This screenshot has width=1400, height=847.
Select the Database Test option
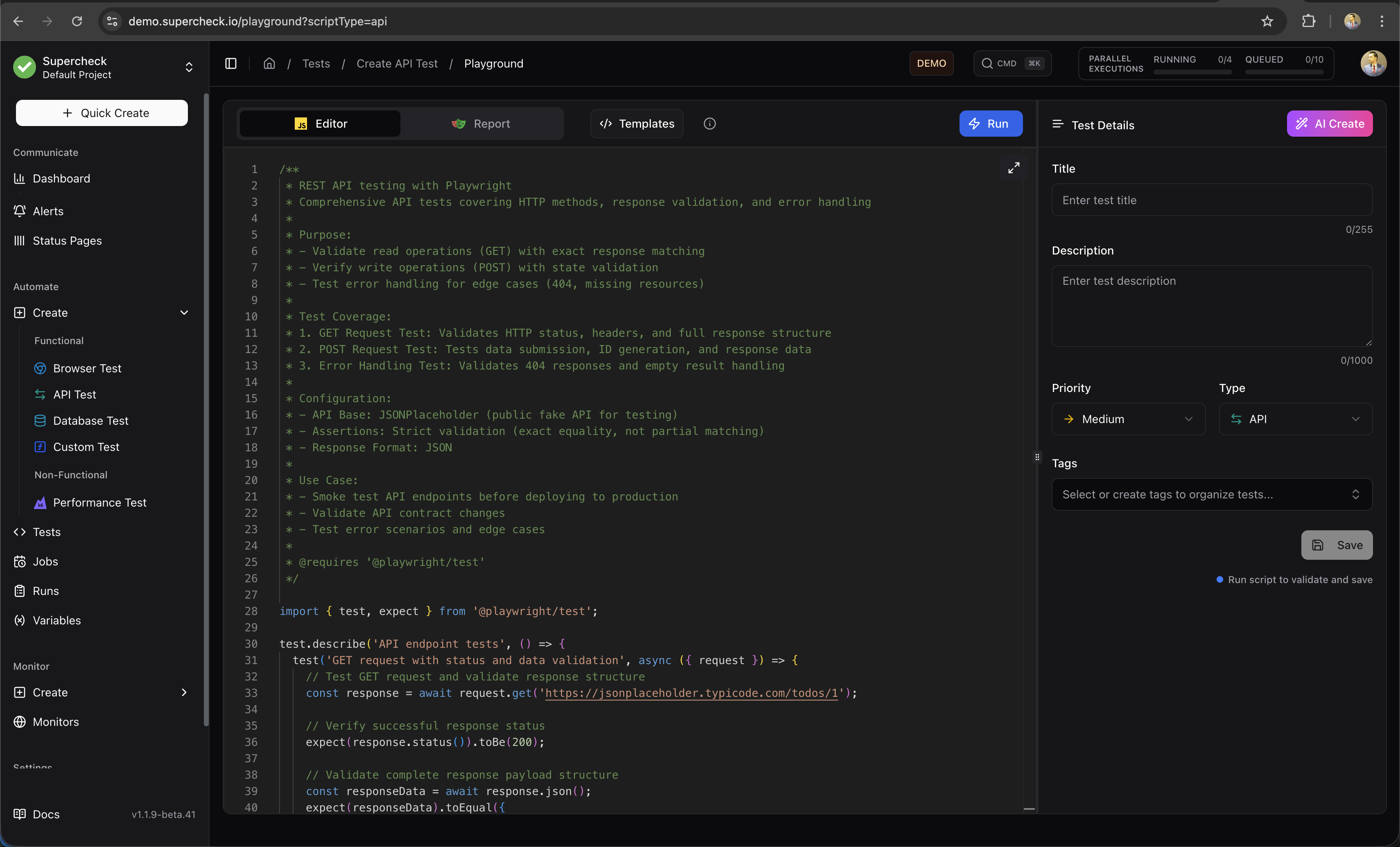[90, 420]
